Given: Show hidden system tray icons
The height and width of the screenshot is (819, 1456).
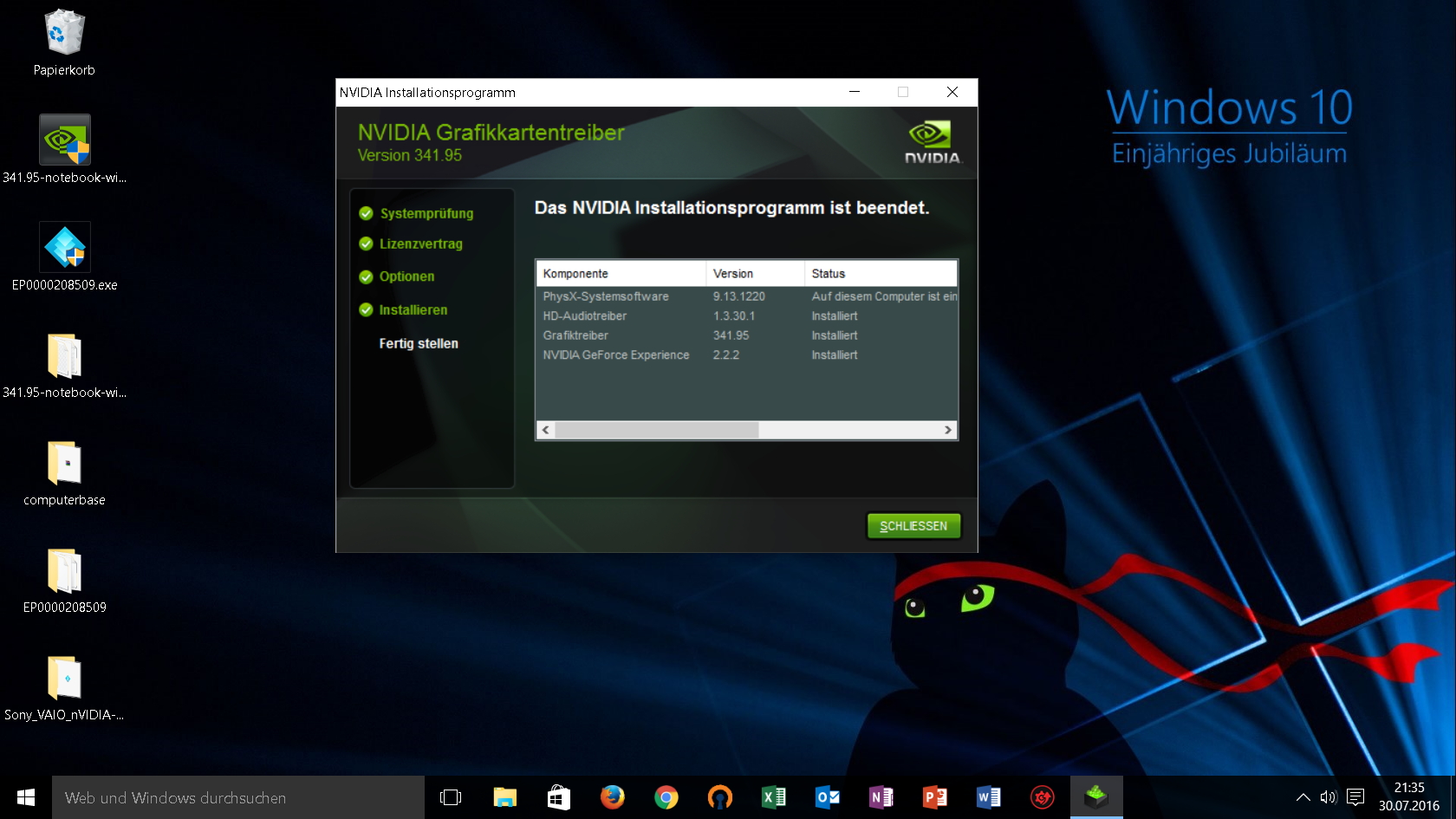Looking at the screenshot, I should pos(1303,797).
